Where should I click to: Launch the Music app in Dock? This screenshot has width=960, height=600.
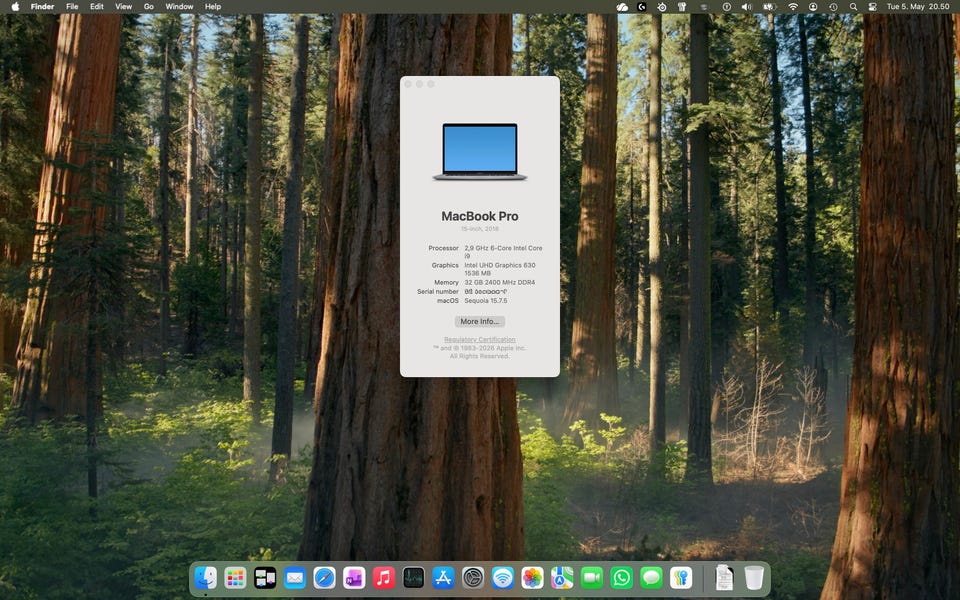(384, 577)
